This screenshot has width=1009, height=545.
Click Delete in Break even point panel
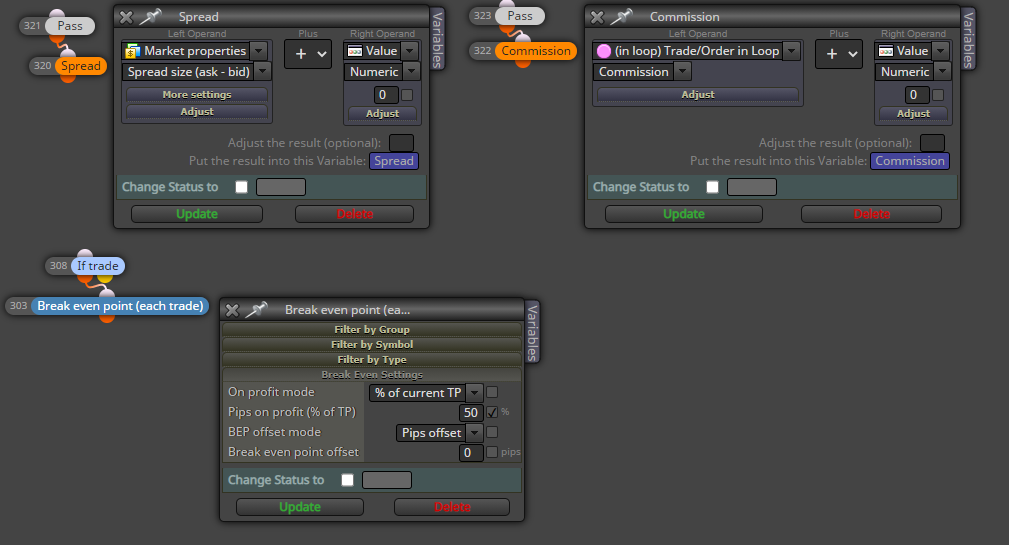452,507
